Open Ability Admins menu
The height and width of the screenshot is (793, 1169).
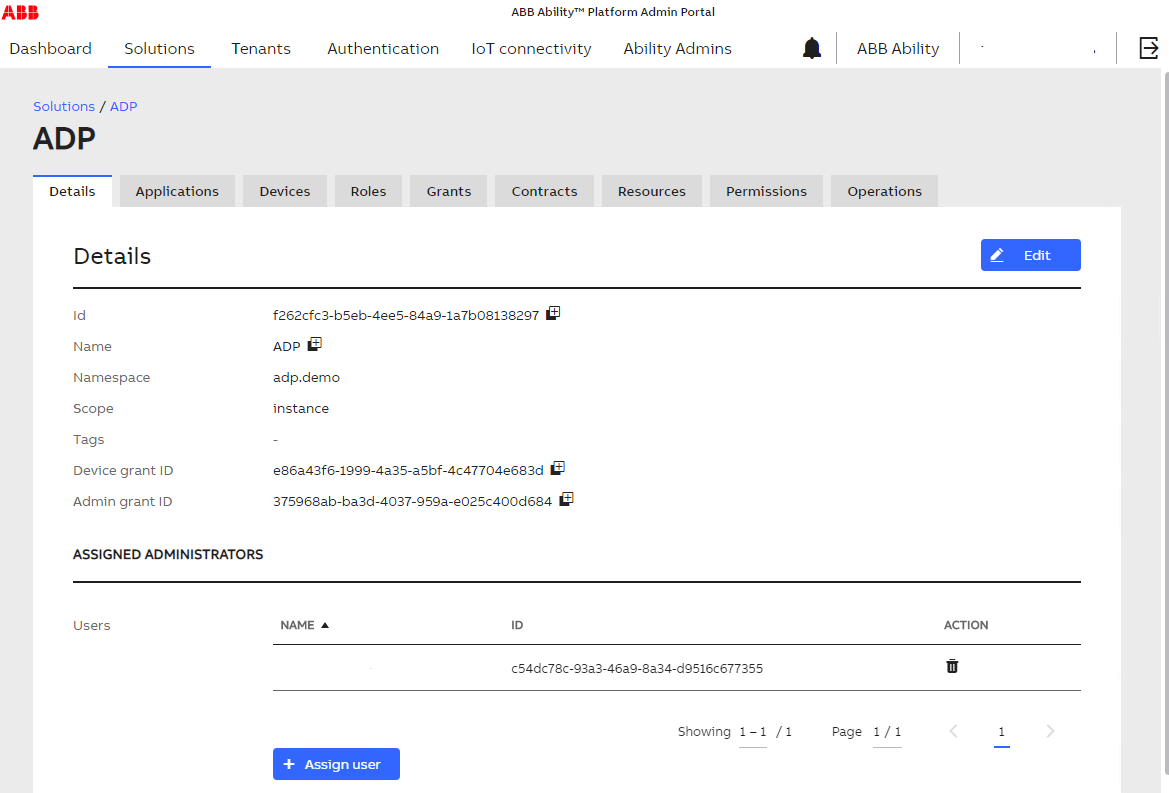click(678, 48)
